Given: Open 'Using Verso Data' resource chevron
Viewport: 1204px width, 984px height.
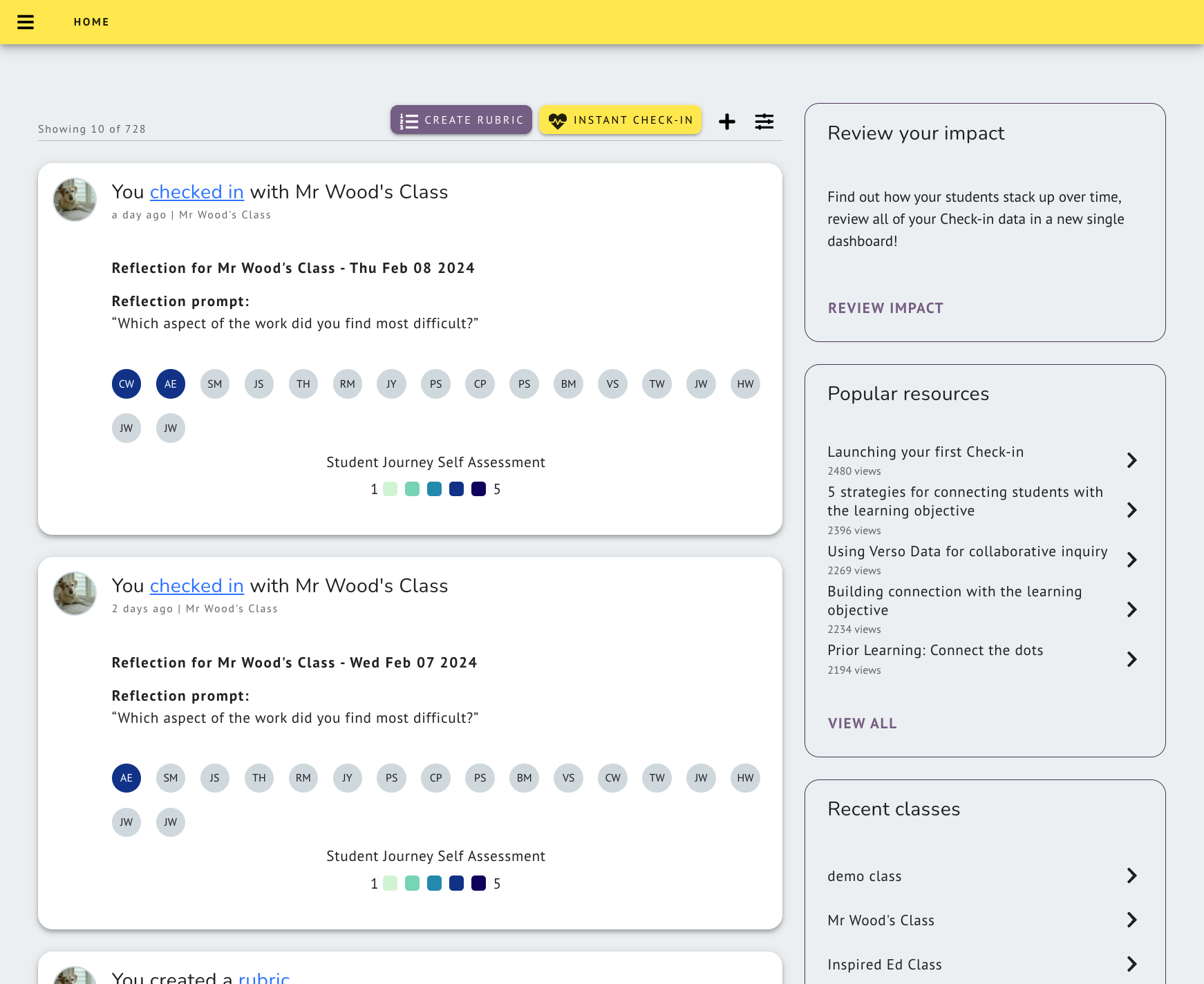Looking at the screenshot, I should (x=1131, y=560).
